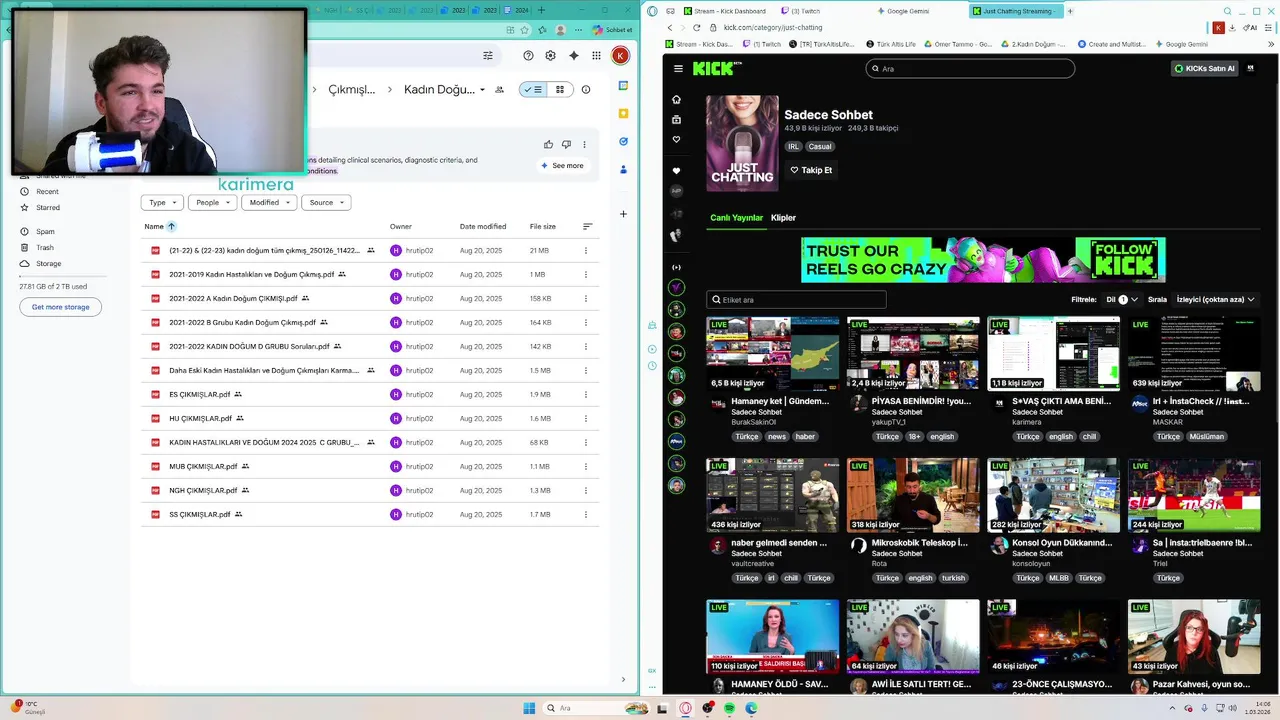This screenshot has height=720, width=1280.
Task: Click Etiket ara tag search field
Action: point(796,300)
